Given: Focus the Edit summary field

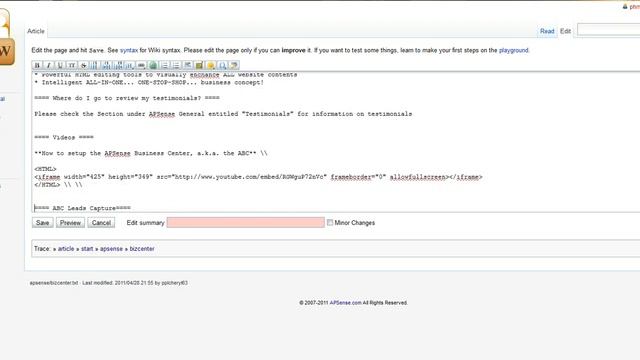Looking at the screenshot, I should 246,222.
